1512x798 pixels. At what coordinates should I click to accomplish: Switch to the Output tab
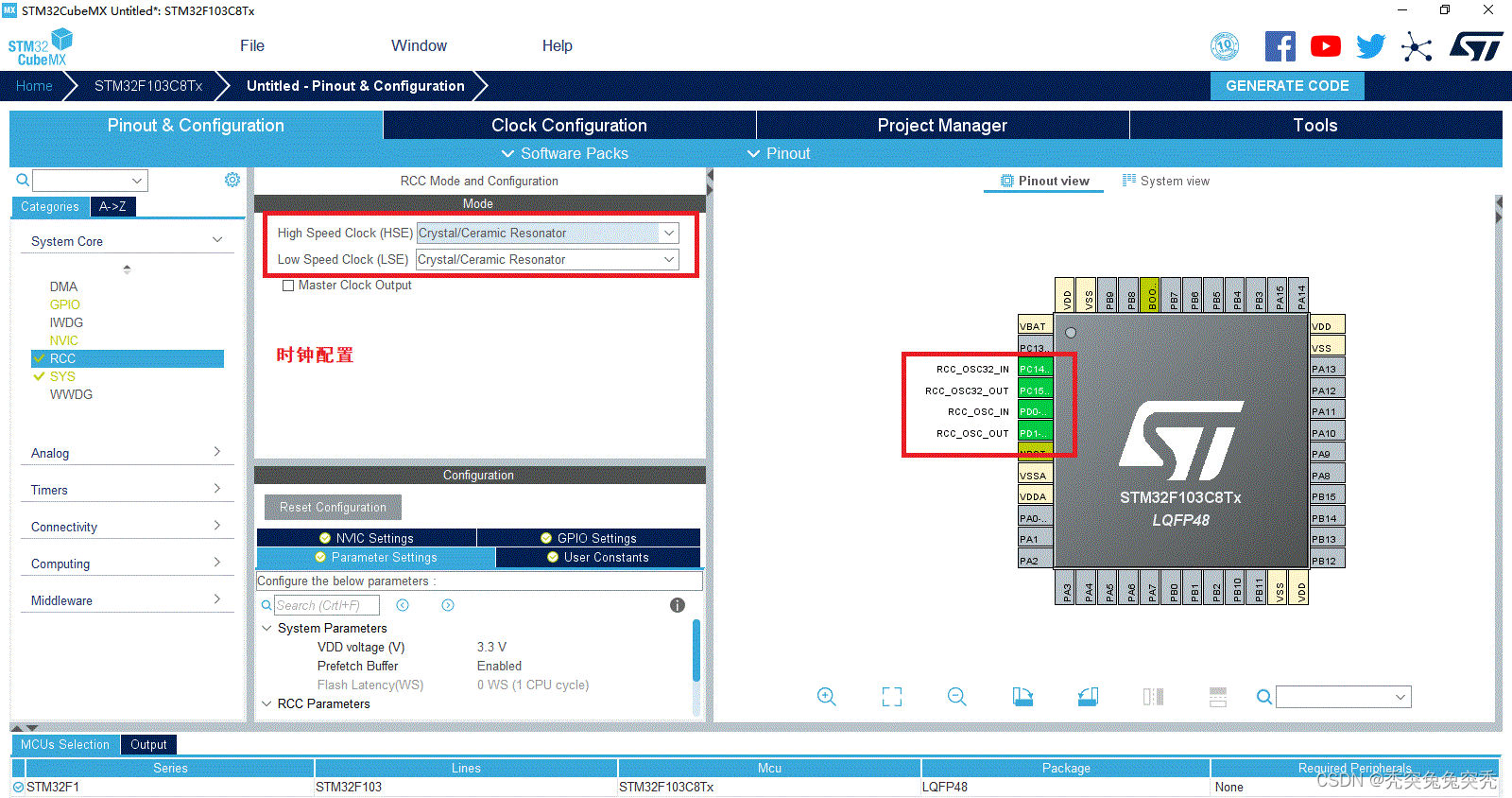[148, 744]
